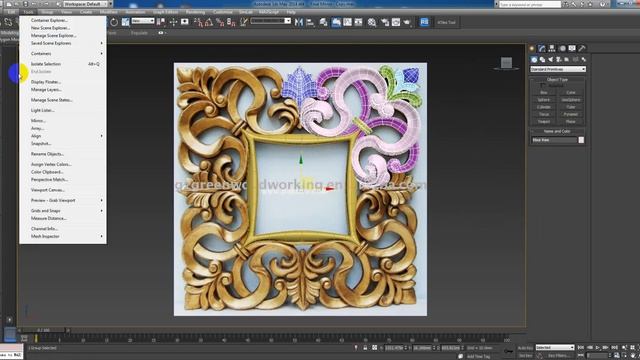Expand the Grids and Snaps submenu
Image resolution: width=640 pixels, height=360 pixels.
click(63, 211)
